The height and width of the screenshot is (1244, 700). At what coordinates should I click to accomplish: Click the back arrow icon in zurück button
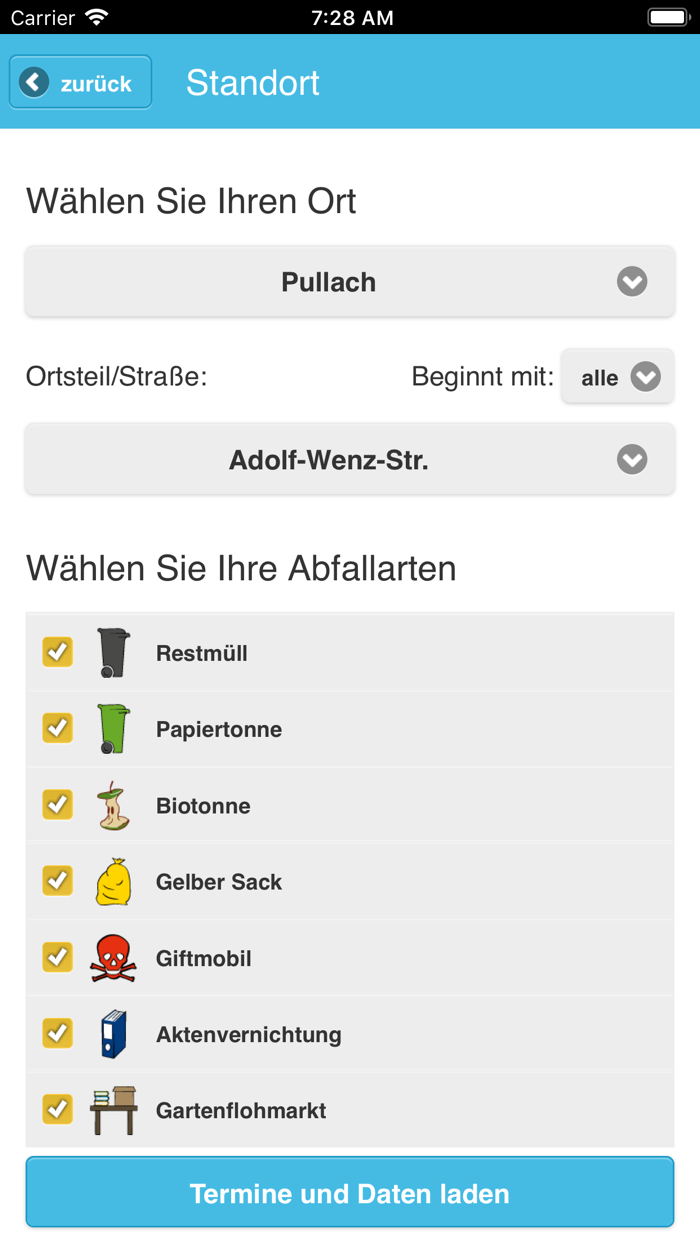[x=33, y=82]
